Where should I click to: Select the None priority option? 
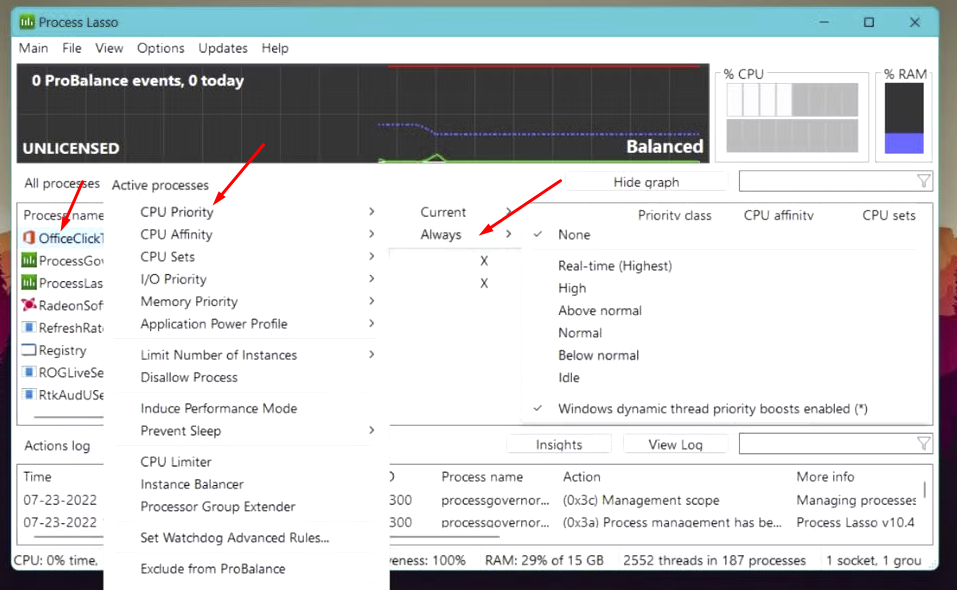pyautogui.click(x=574, y=235)
